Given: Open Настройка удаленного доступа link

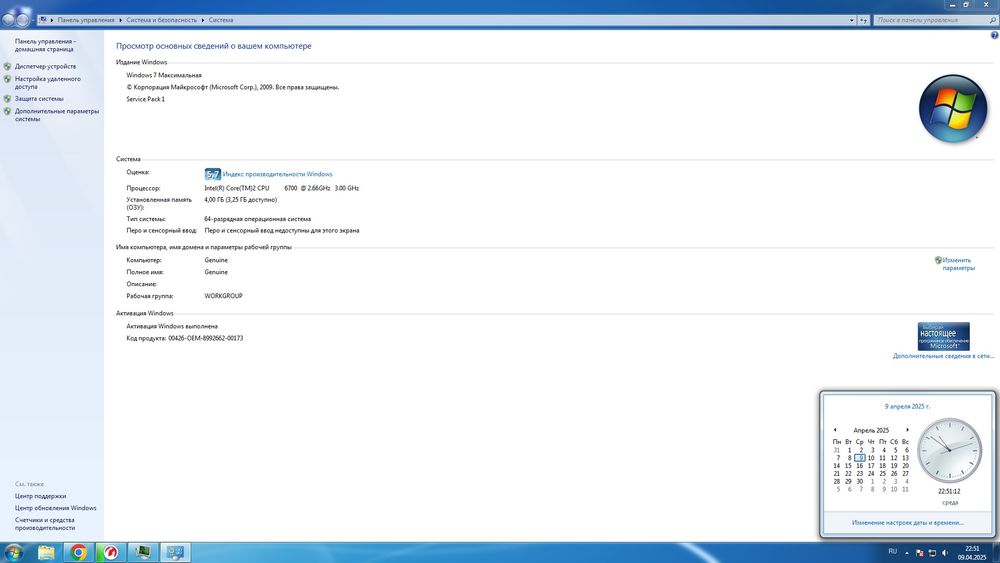Looking at the screenshot, I should tap(48, 82).
